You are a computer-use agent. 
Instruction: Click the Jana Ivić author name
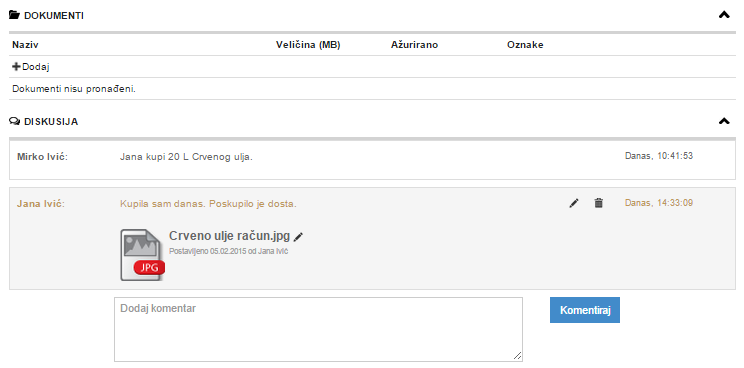(x=40, y=204)
